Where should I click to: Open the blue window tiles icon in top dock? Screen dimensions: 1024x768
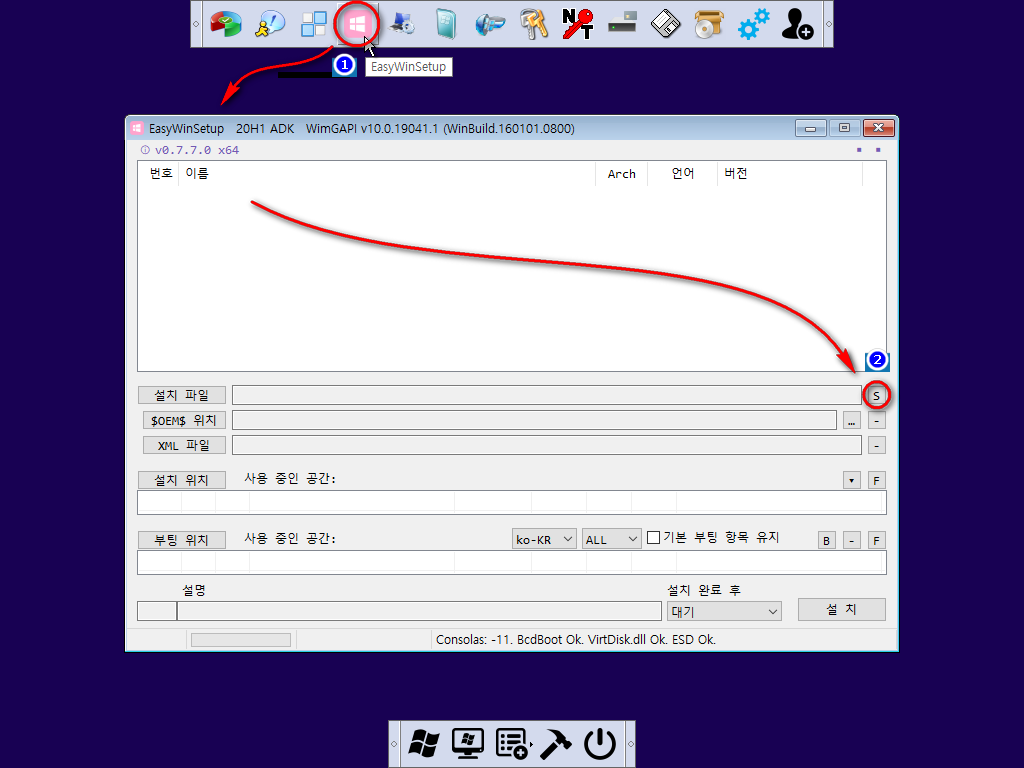click(x=313, y=24)
